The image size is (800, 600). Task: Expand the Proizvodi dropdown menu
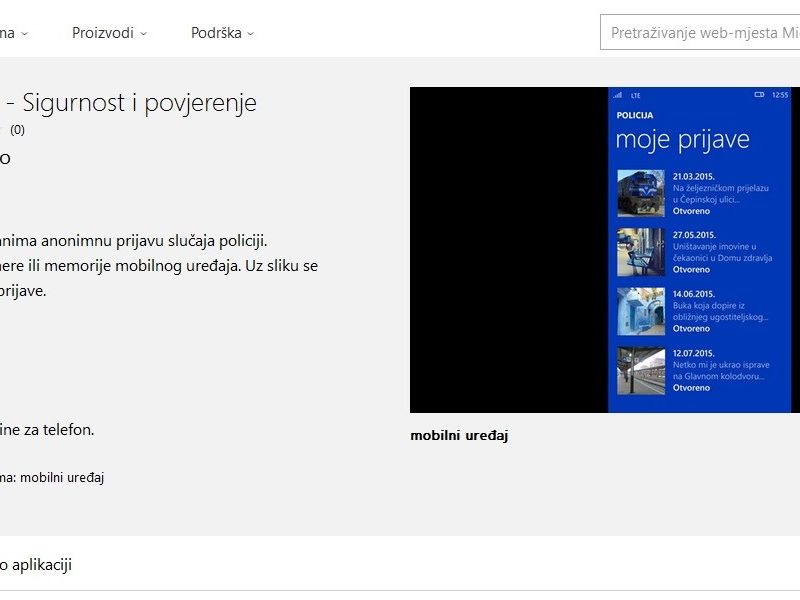pyautogui.click(x=109, y=33)
